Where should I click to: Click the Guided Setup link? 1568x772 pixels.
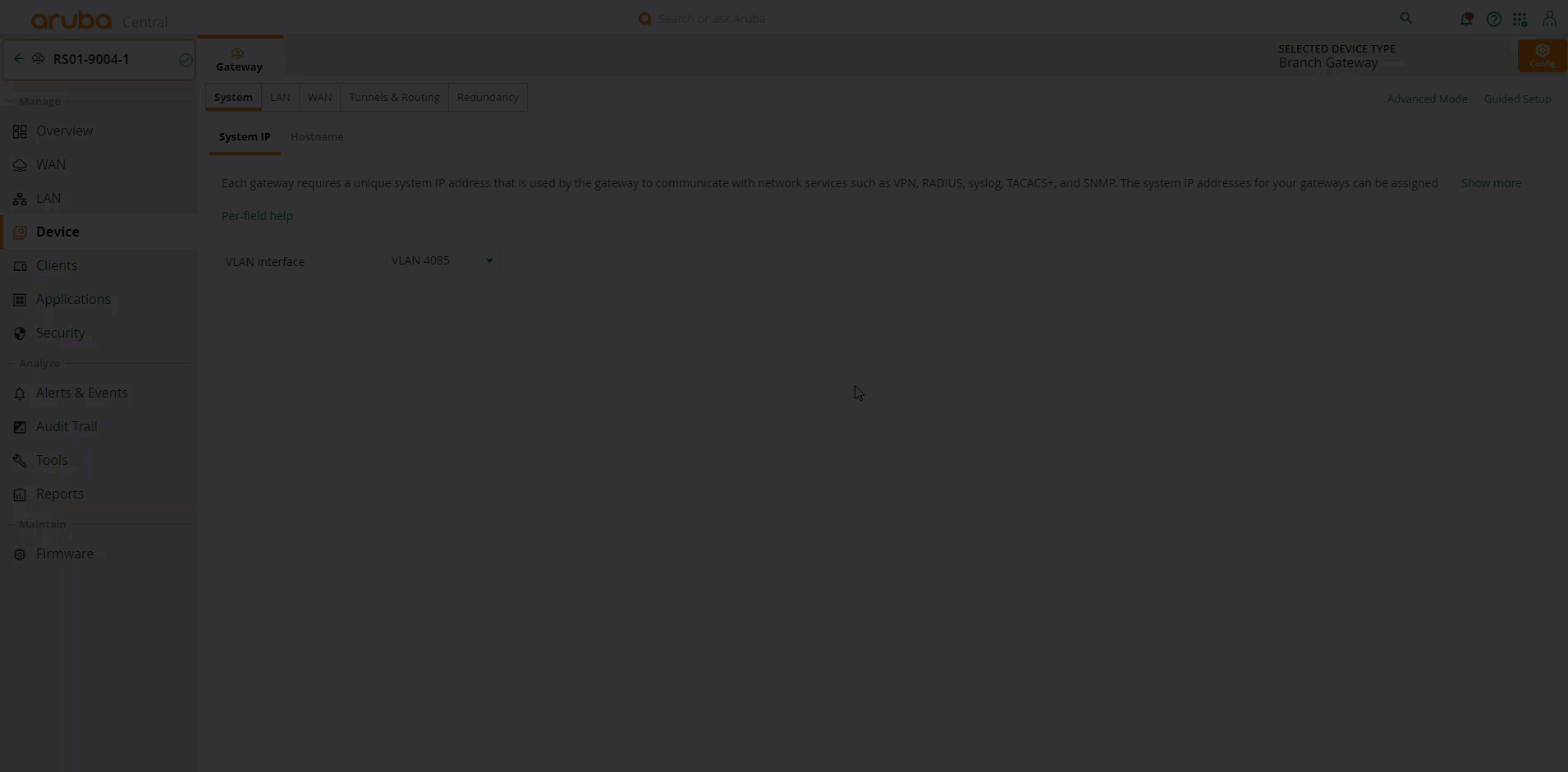(1517, 99)
